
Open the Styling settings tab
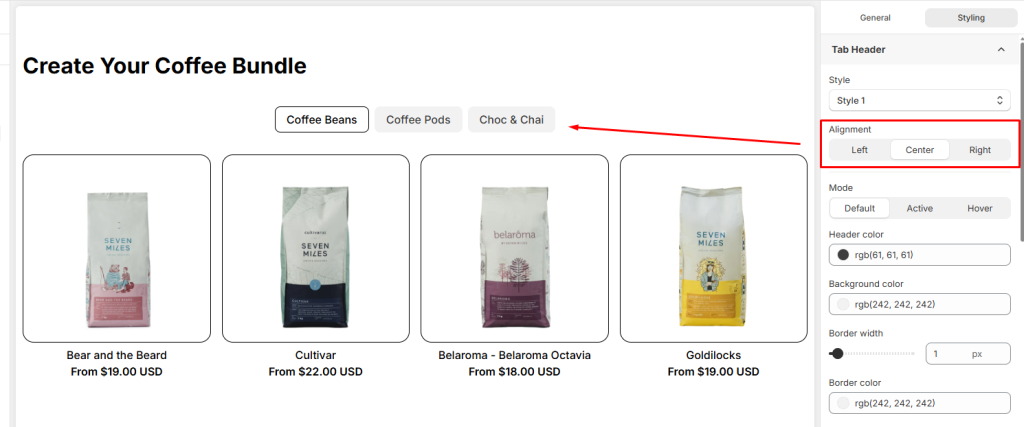point(971,18)
